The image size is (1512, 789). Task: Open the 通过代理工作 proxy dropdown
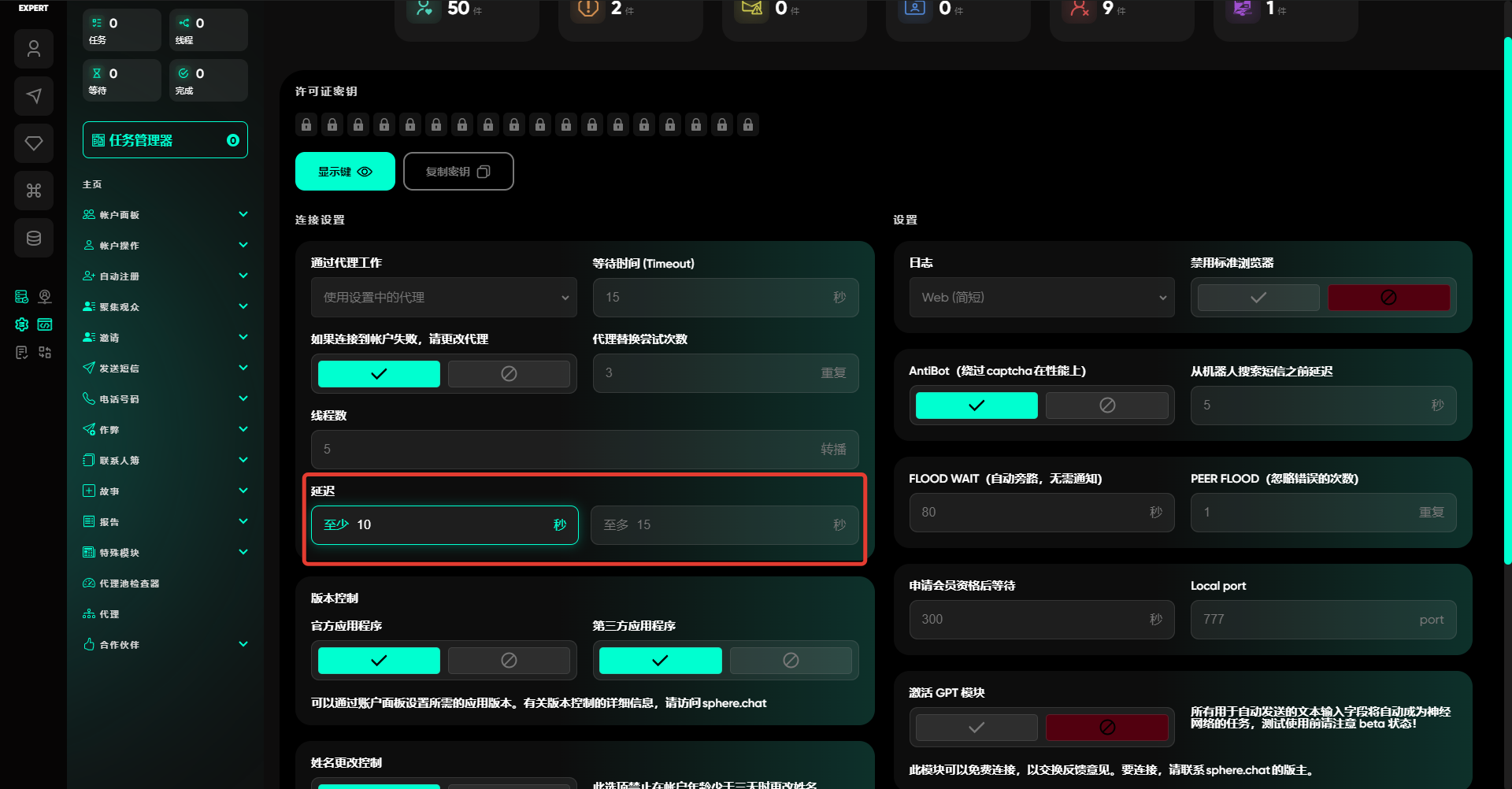(x=443, y=298)
